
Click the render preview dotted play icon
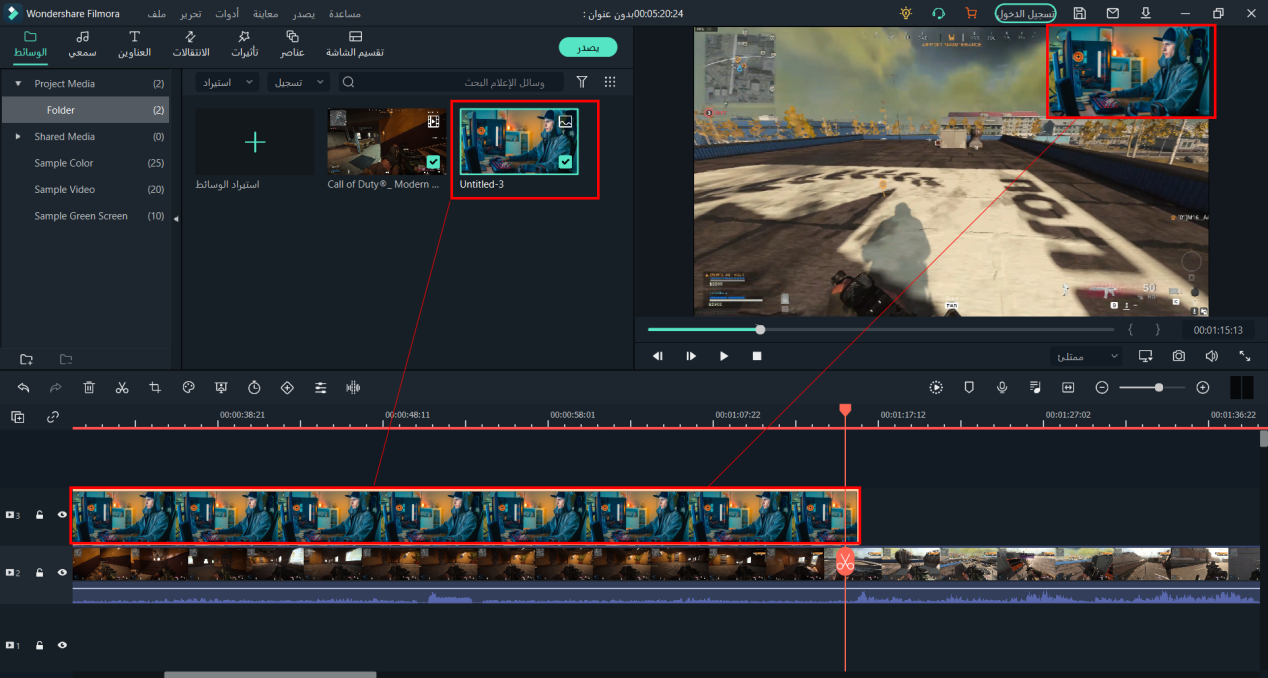click(936, 387)
